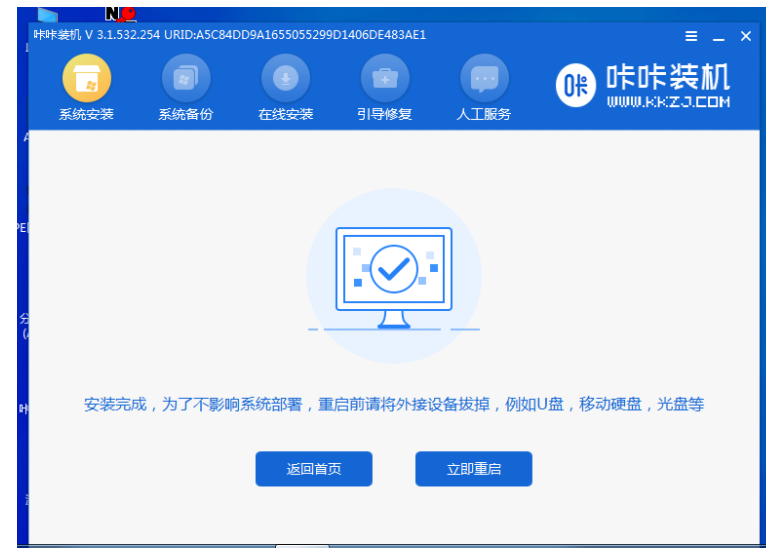
Task: Open the 系统备份 backup icon
Action: (186, 79)
